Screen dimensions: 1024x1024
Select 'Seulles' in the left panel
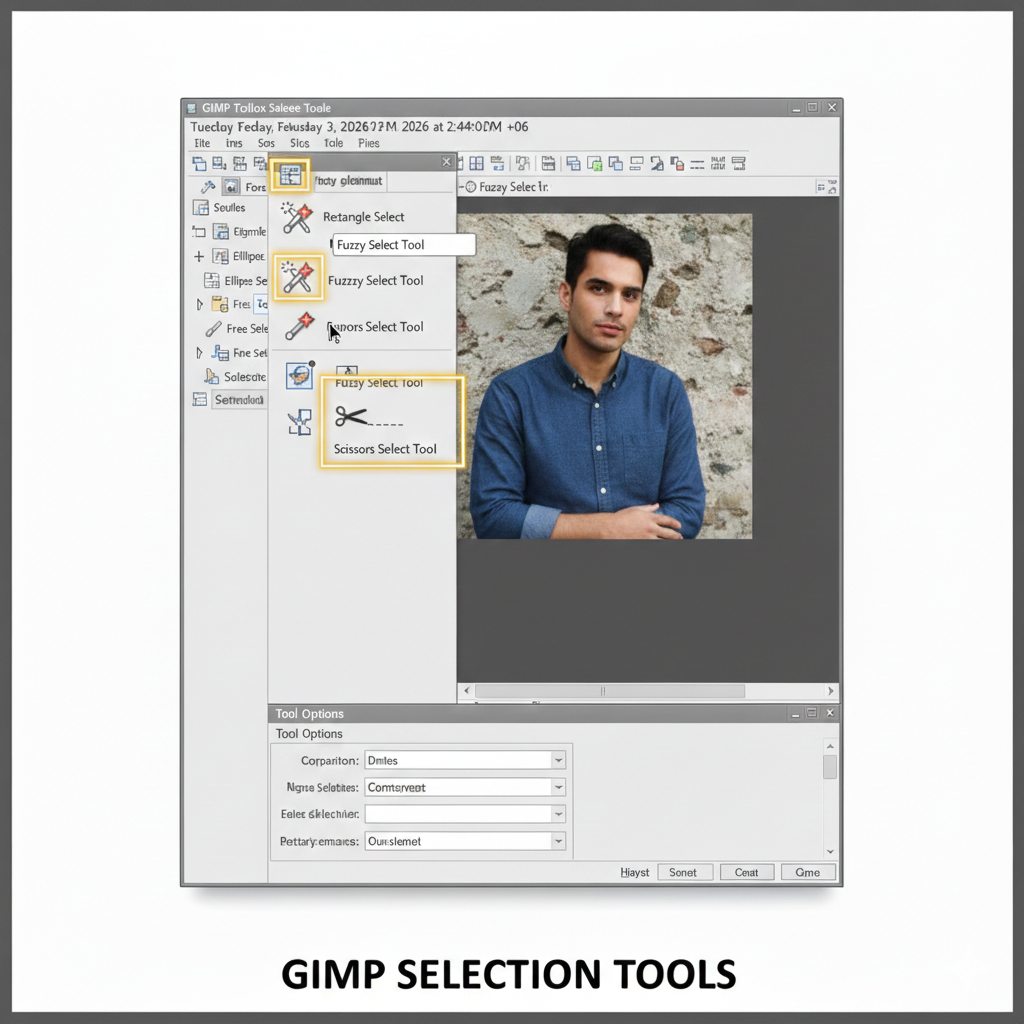(x=229, y=208)
